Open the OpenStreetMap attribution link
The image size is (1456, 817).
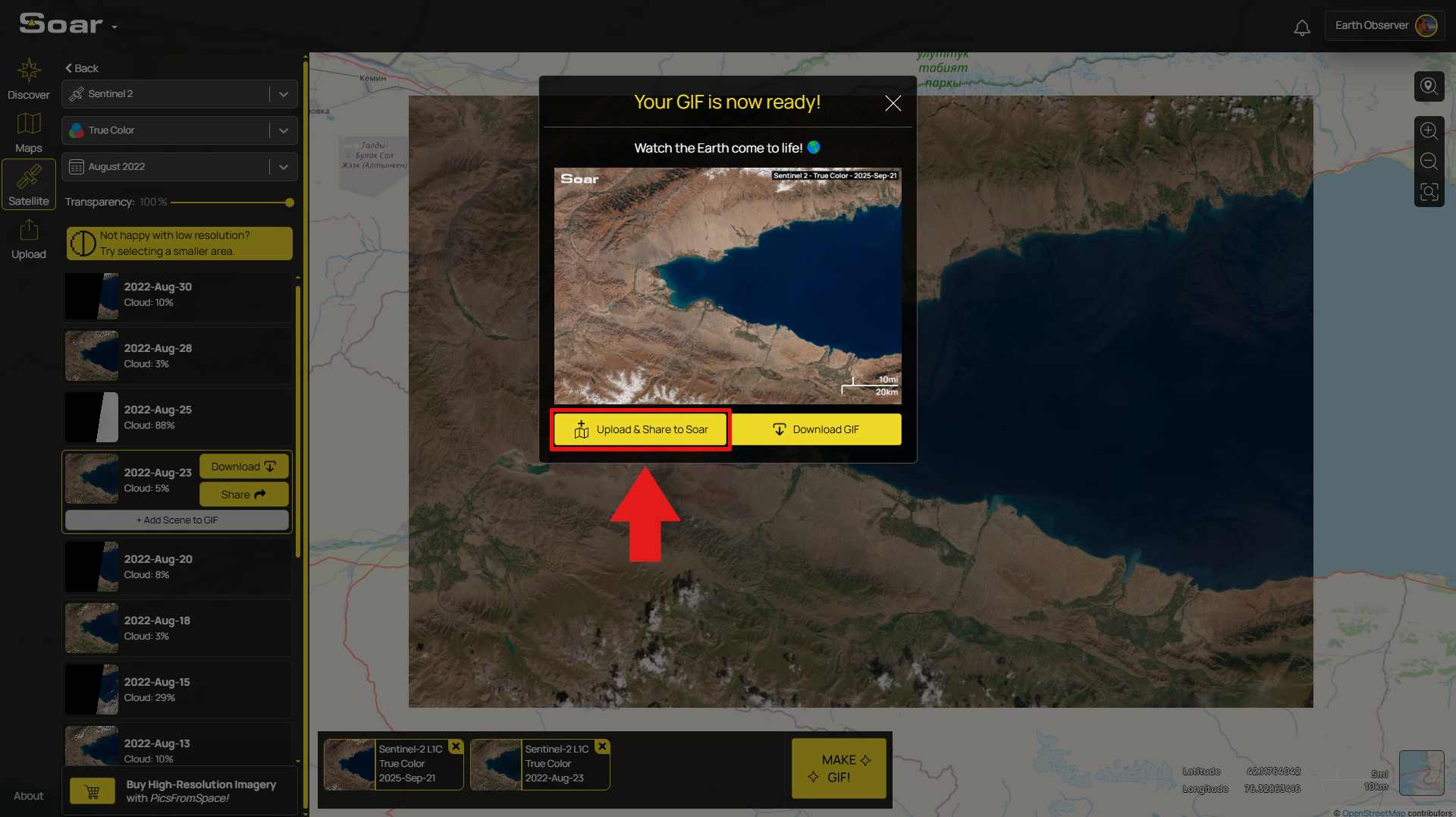point(1373,812)
